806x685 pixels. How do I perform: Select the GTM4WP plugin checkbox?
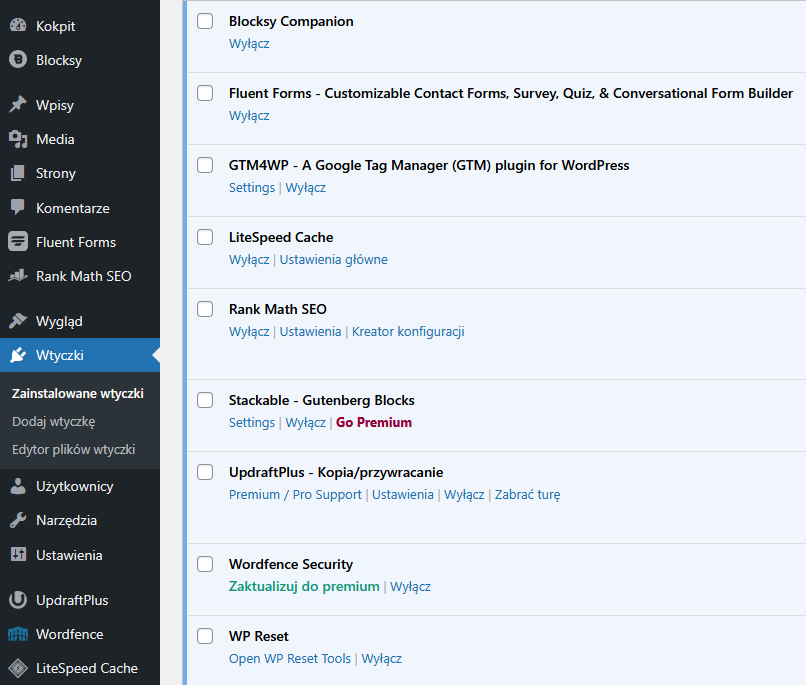point(205,165)
